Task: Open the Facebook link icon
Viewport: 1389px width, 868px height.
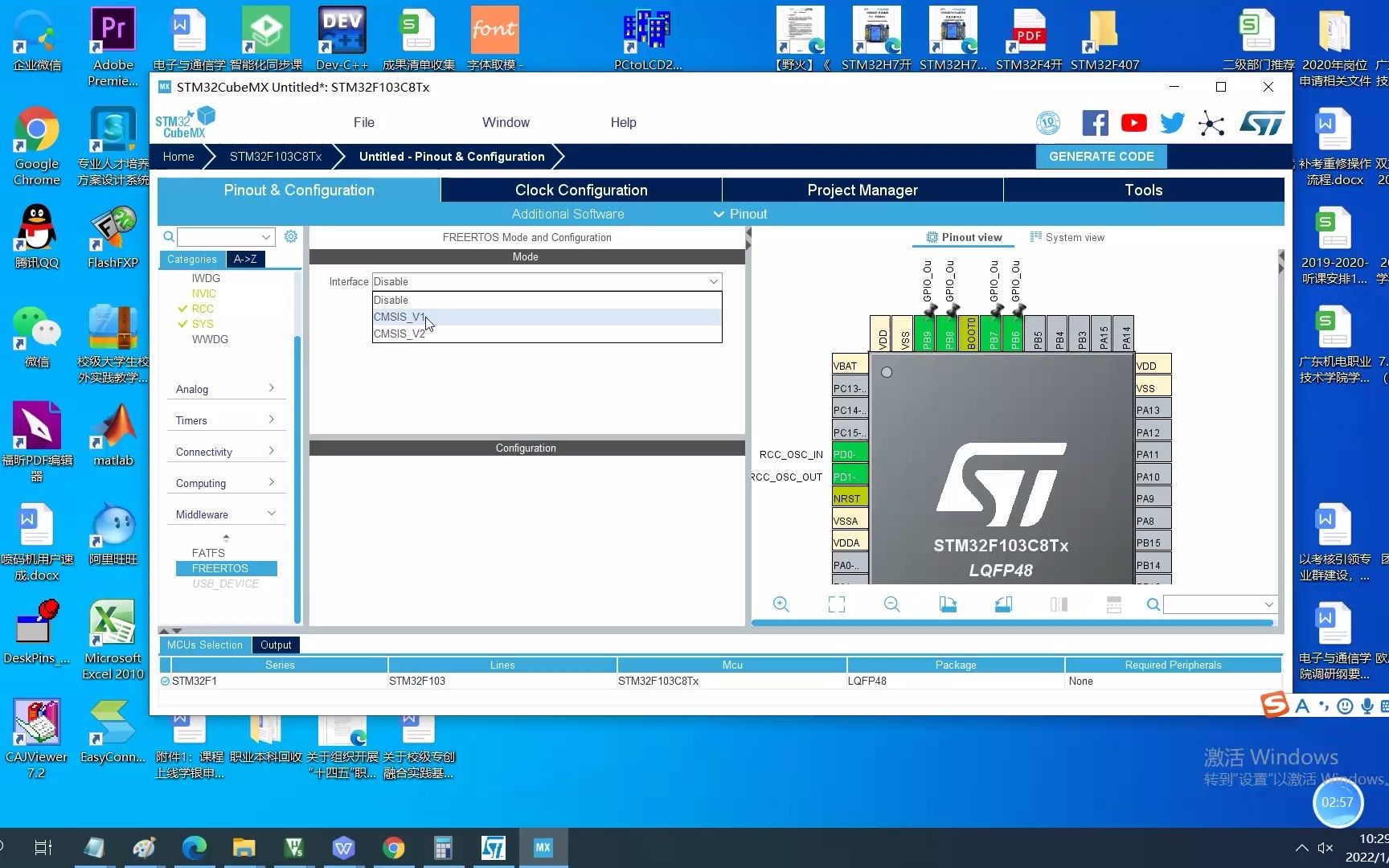Action: [1095, 123]
